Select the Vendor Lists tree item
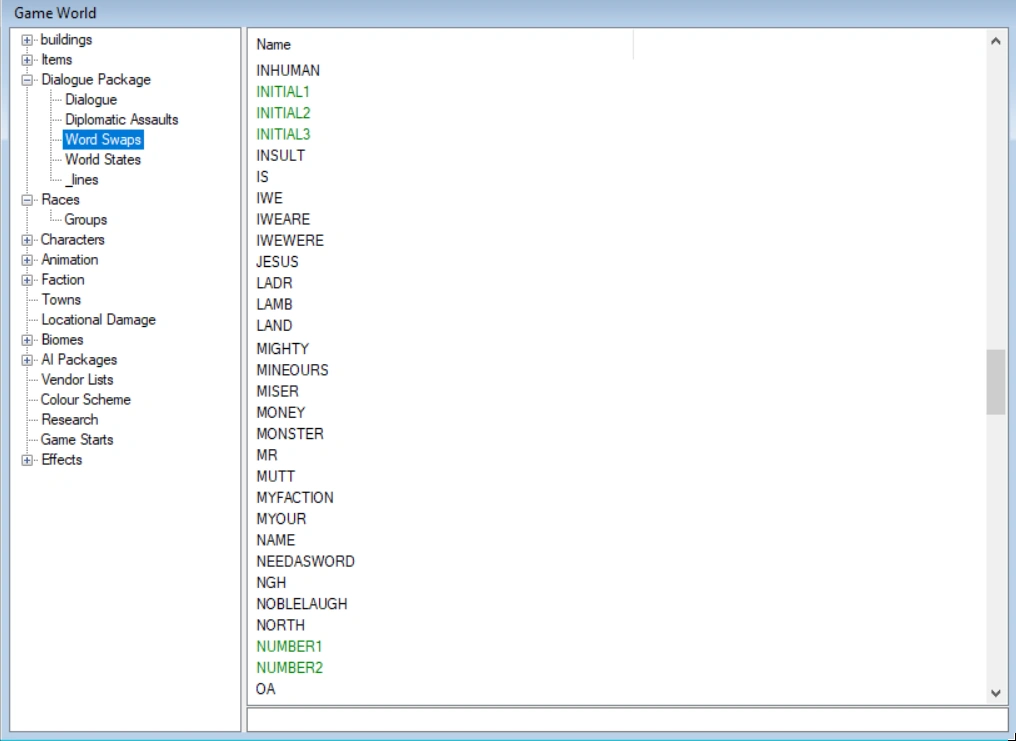The image size is (1016, 741). pyautogui.click(x=77, y=380)
